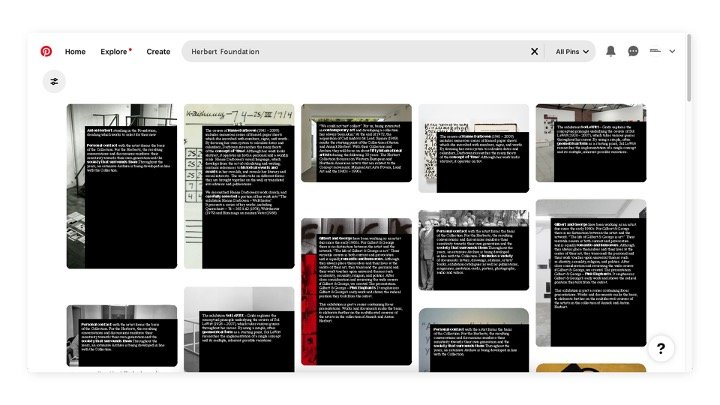This screenshot has height=405, width=720.
Task: Open the Home page
Action: pos(75,52)
